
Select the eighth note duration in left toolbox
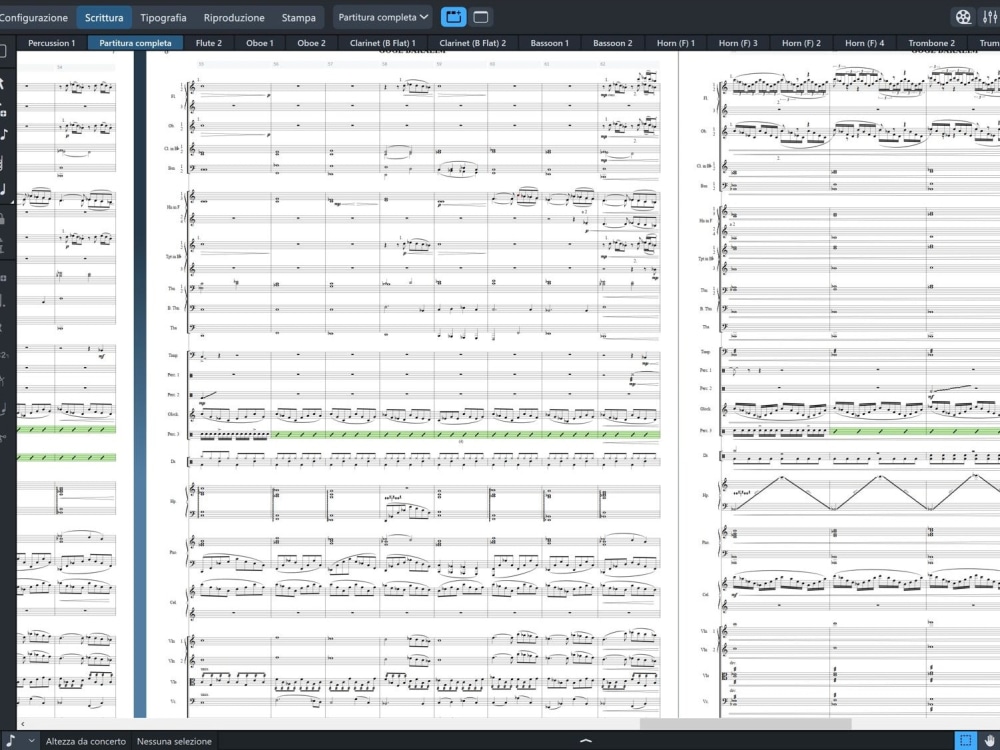tap(5, 135)
